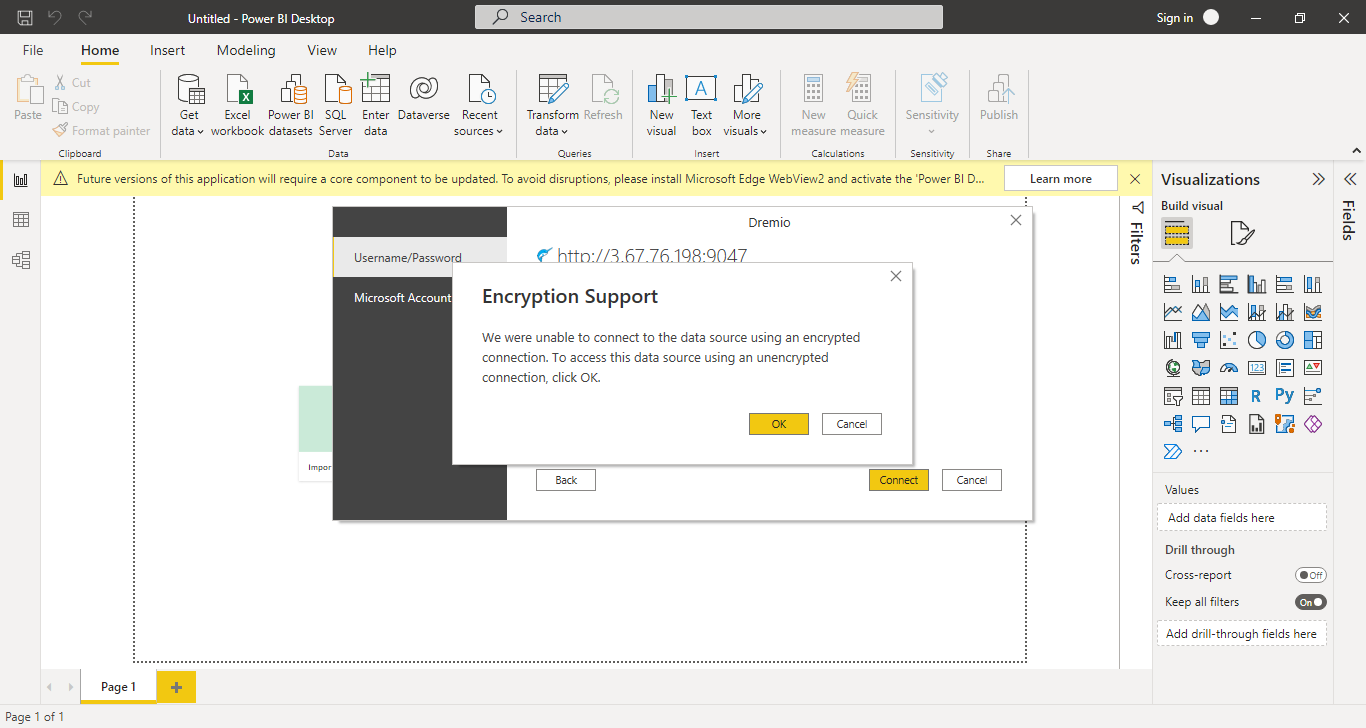
Task: Open the Modeling ribbon tab
Action: click(246, 50)
